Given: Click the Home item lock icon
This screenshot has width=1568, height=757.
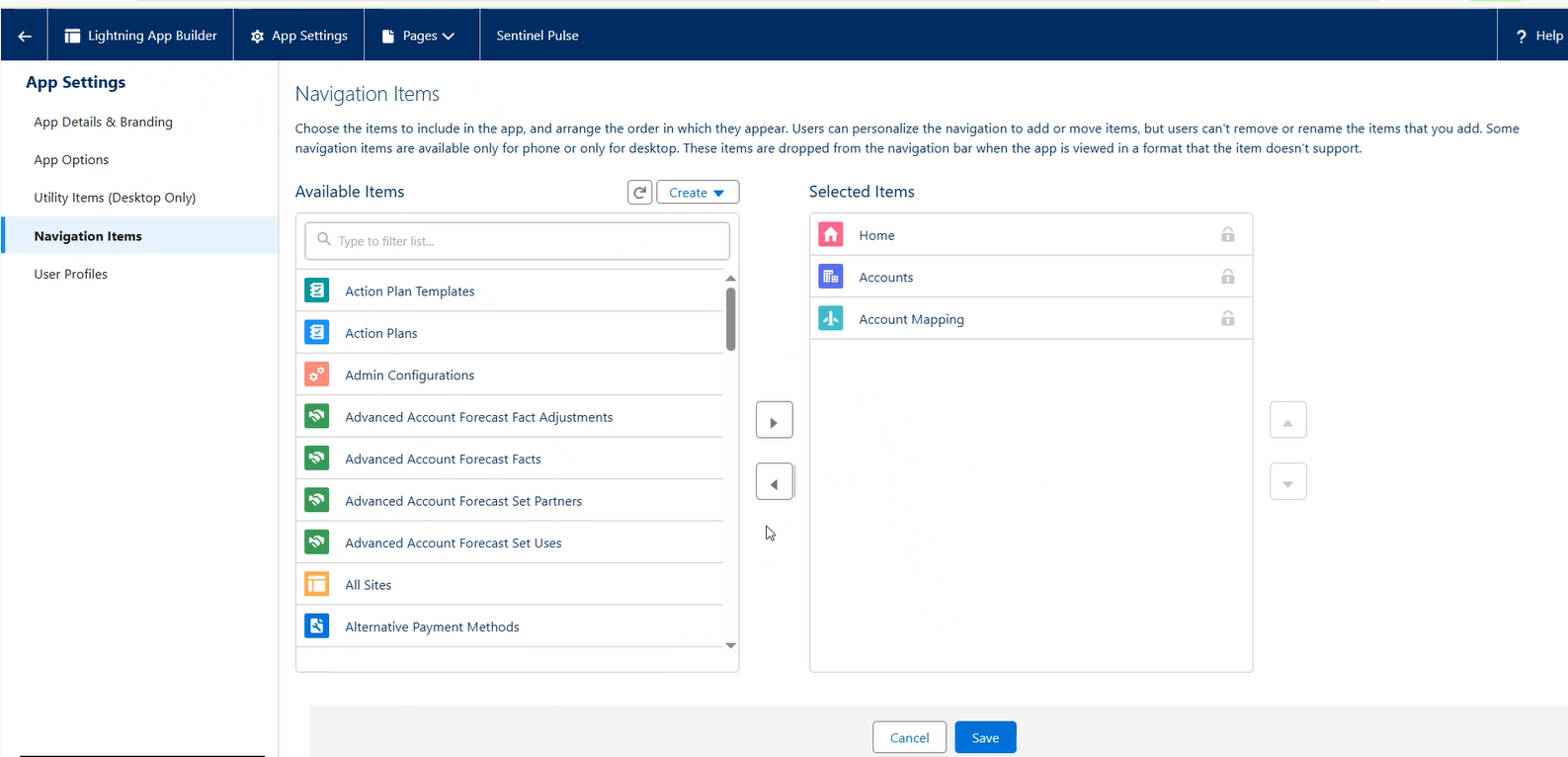Looking at the screenshot, I should click(x=1227, y=235).
